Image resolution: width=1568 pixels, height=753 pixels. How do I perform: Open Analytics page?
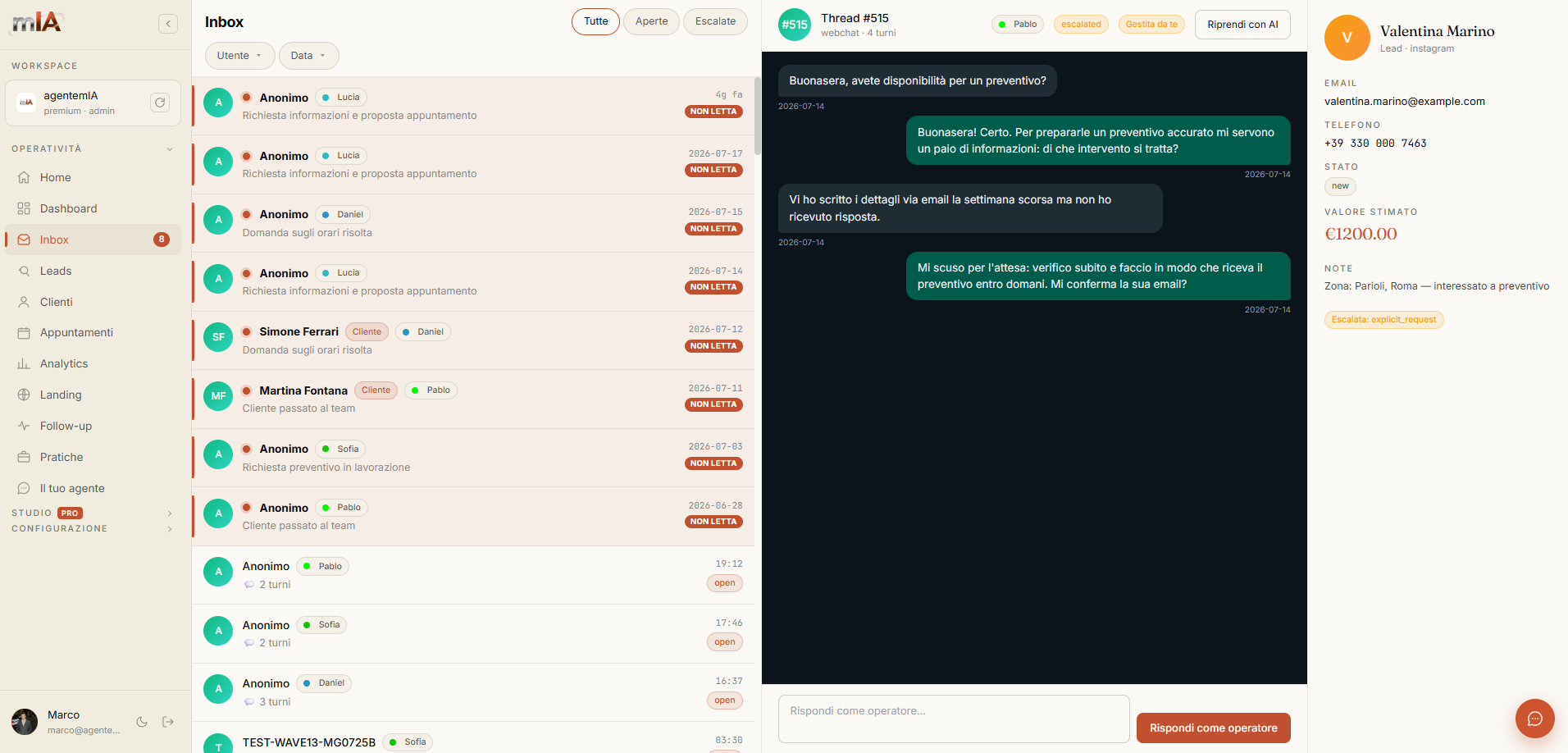pyautogui.click(x=93, y=363)
